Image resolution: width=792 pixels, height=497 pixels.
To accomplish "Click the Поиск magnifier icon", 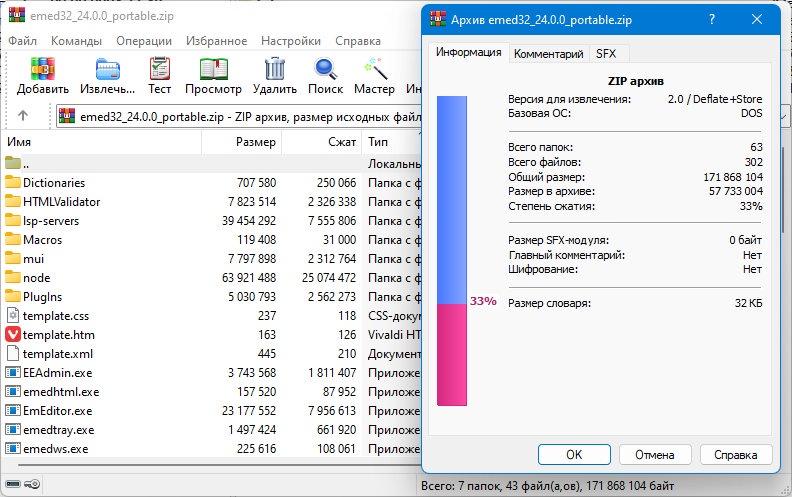I will pyautogui.click(x=325, y=68).
